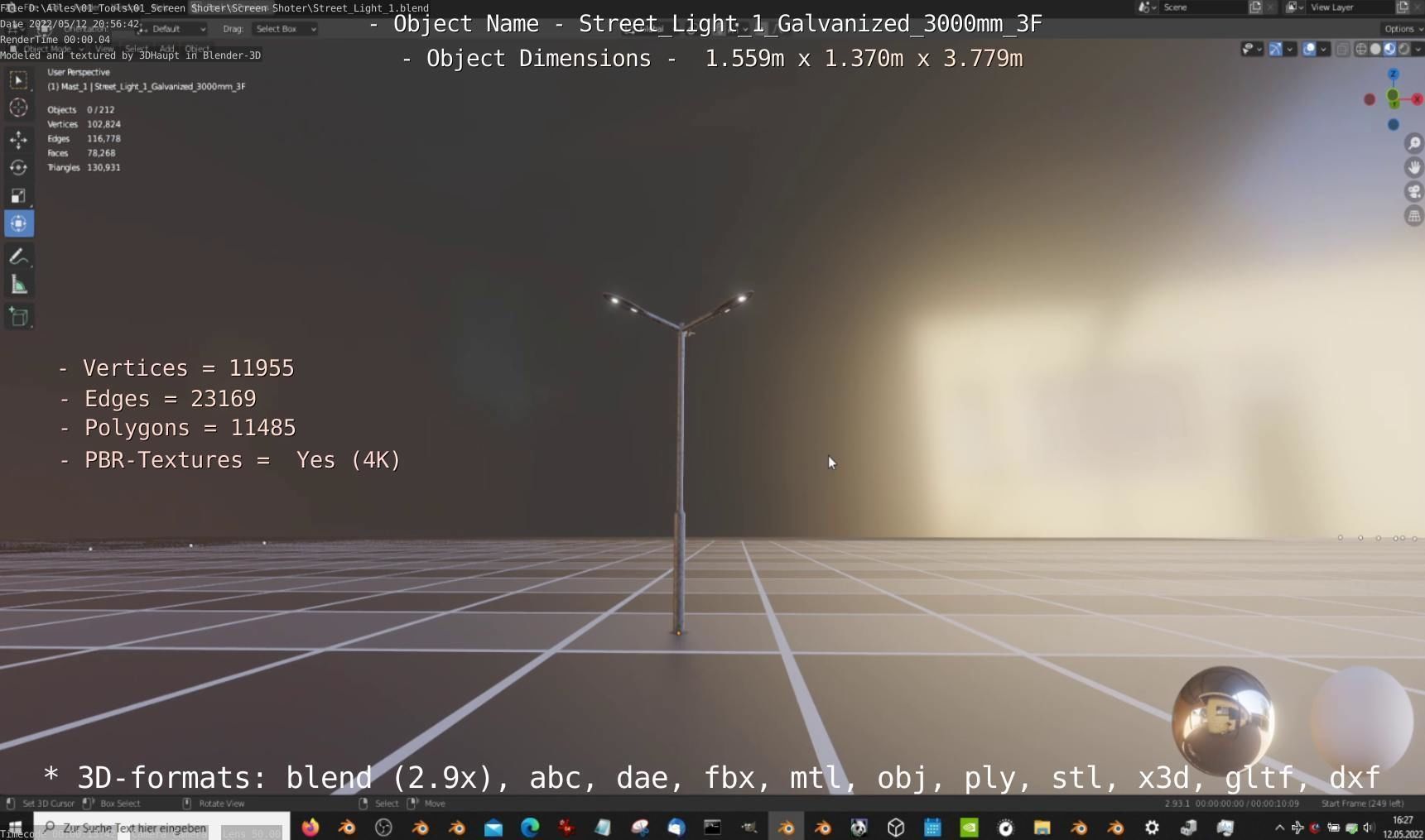Select the Measure tool

click(x=18, y=286)
